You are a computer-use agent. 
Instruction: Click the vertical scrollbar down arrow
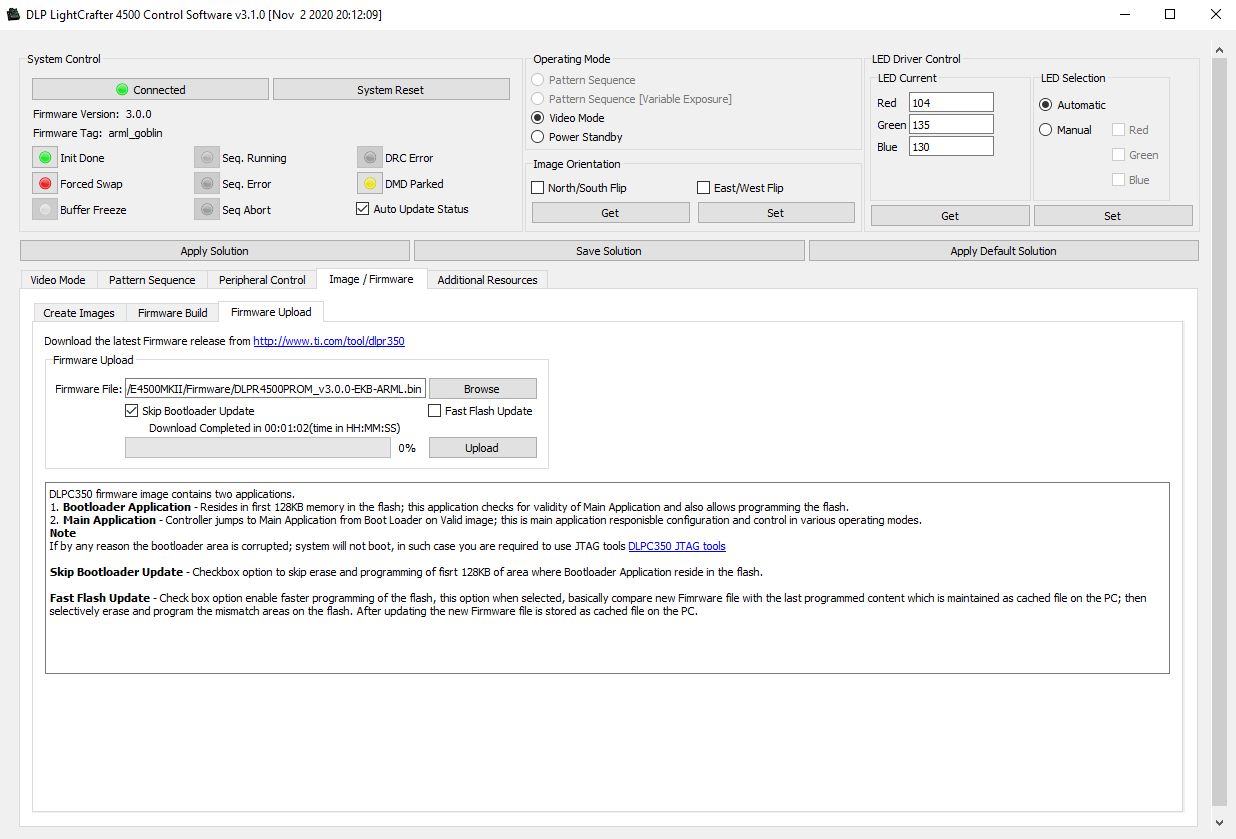tap(1219, 823)
